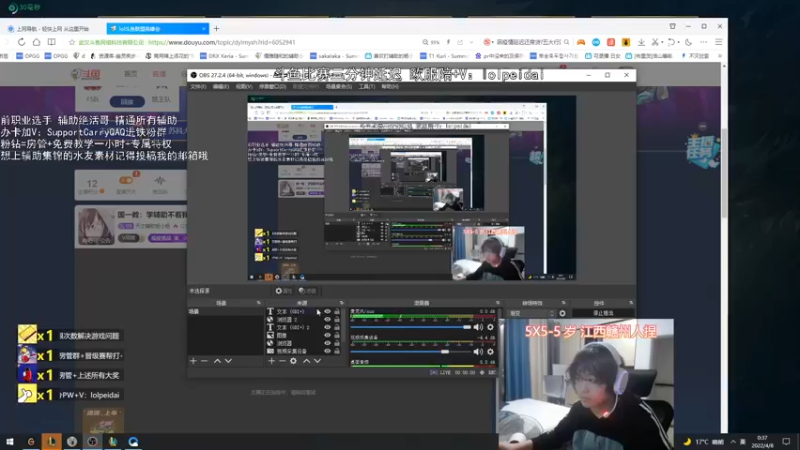The height and width of the screenshot is (450, 800).
Task: Hide the 文本 (GDI+) 2 source
Action: click(328, 327)
